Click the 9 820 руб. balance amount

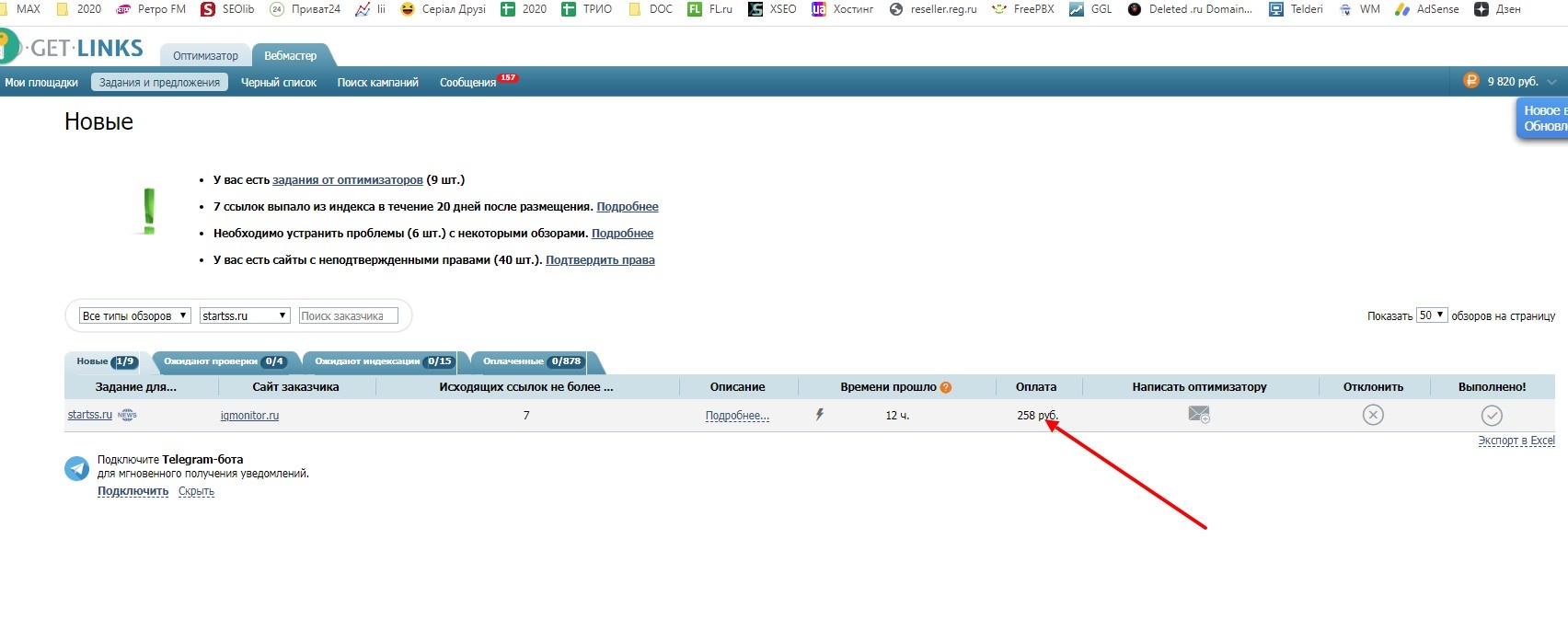click(1513, 82)
